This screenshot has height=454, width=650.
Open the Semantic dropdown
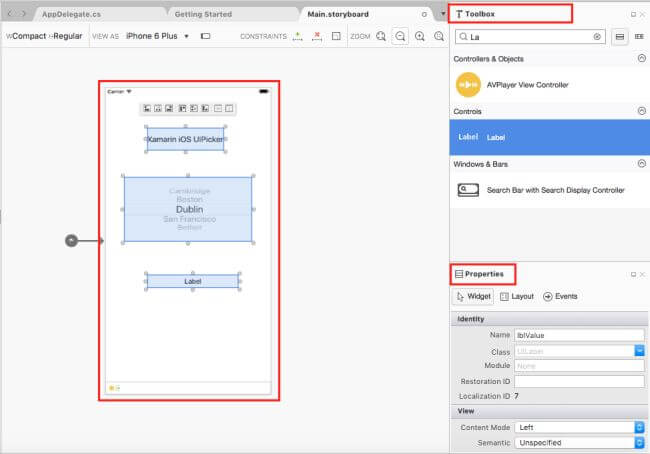[x=640, y=443]
